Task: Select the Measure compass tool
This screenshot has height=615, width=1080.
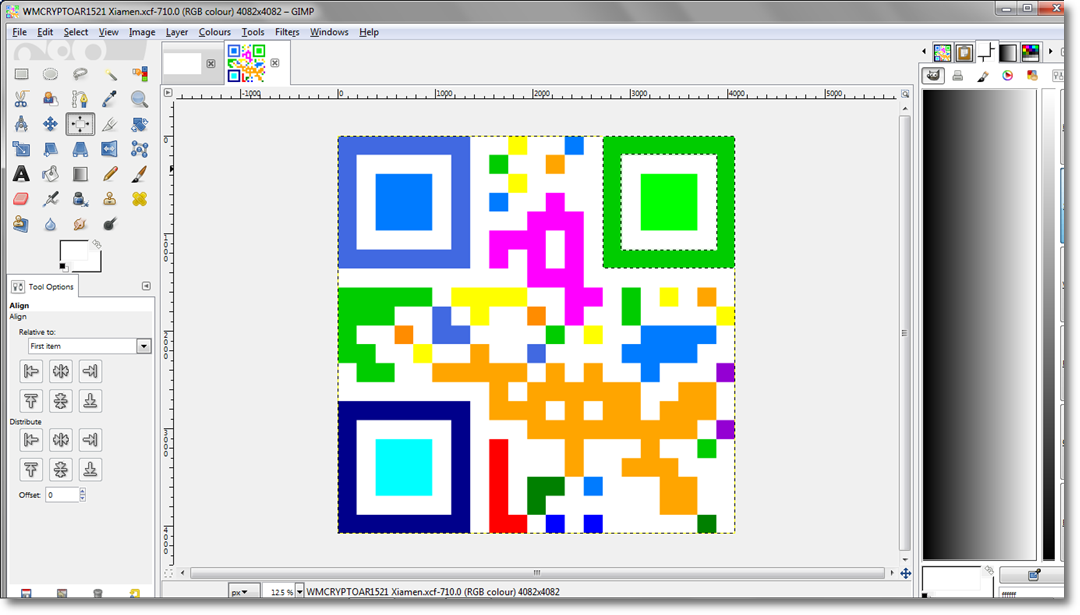Action: (21, 124)
